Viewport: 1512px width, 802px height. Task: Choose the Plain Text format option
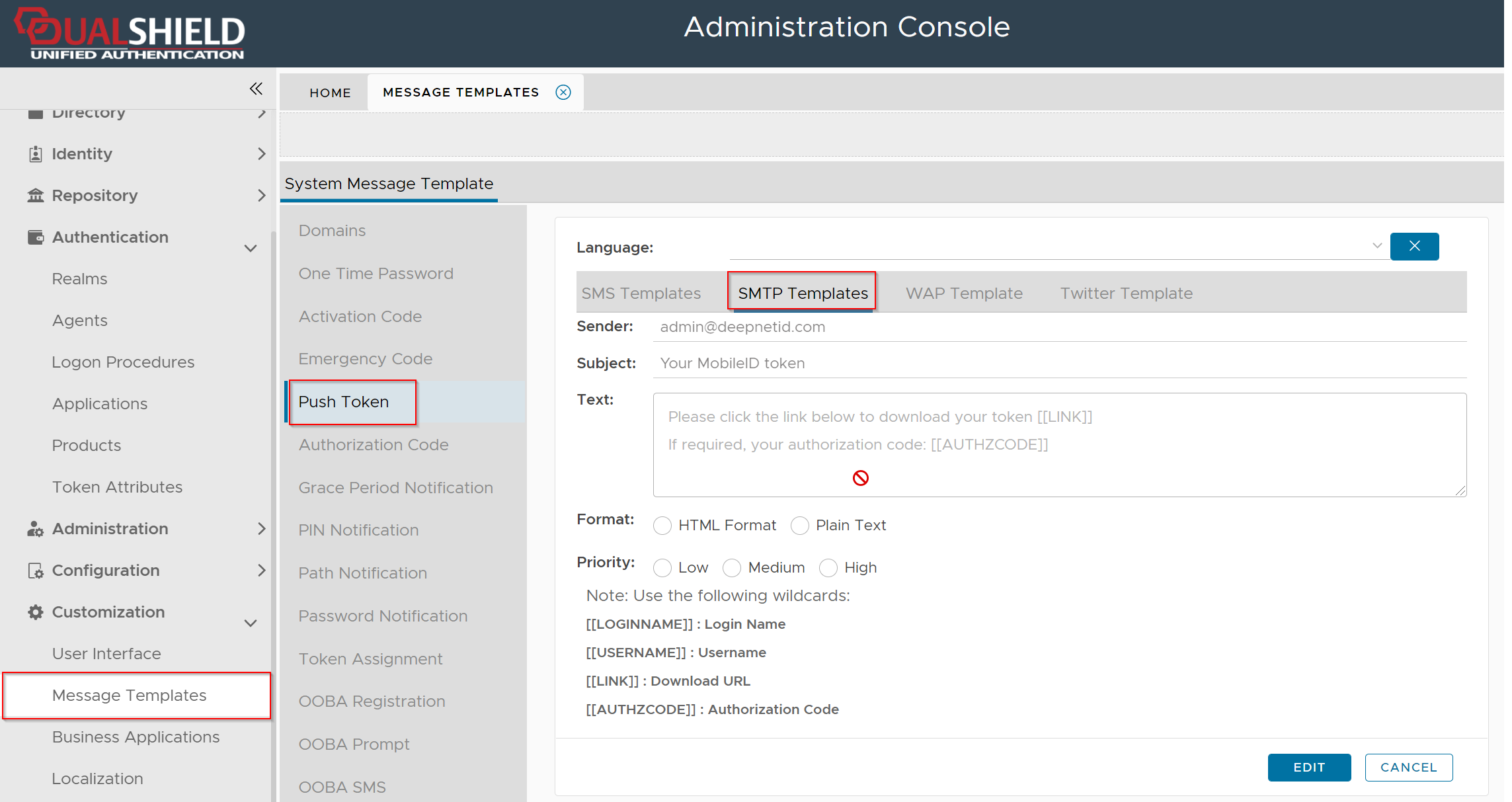(800, 526)
